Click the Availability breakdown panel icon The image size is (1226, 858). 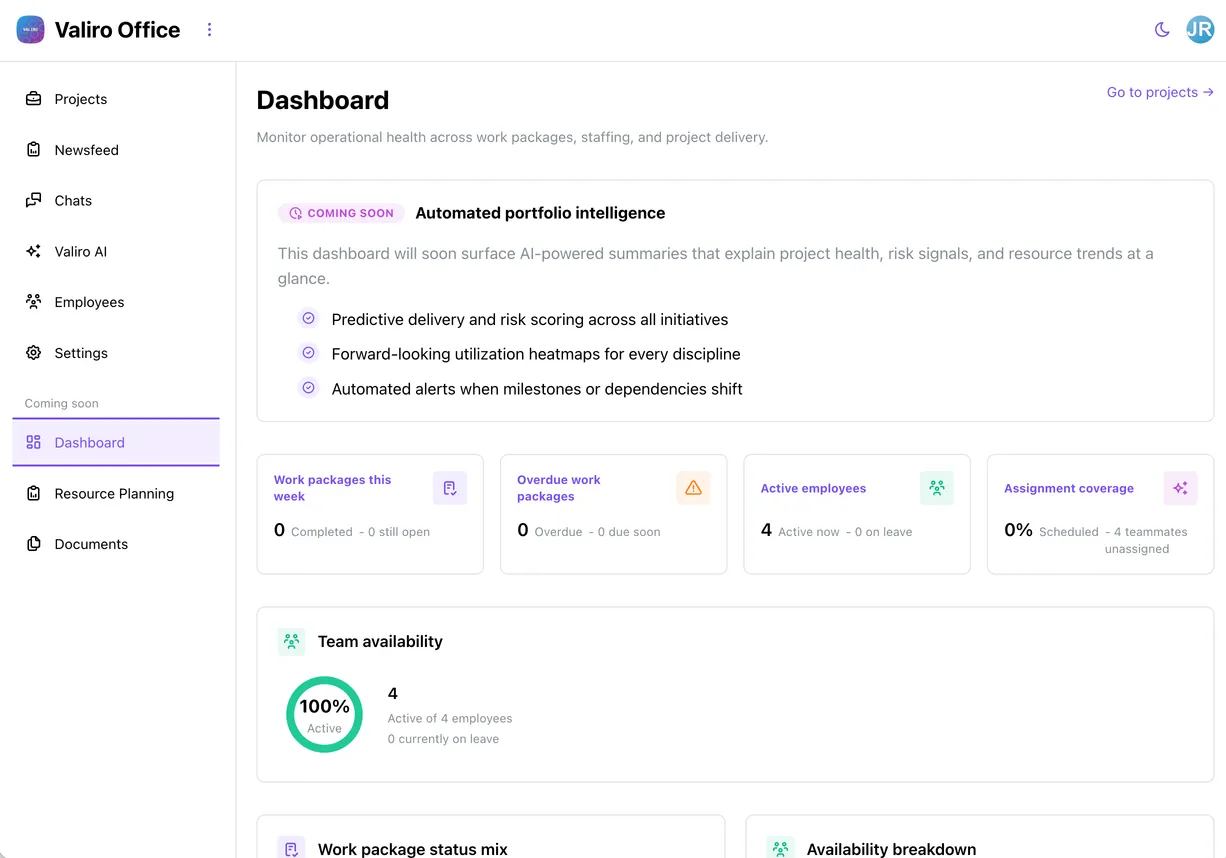779,848
